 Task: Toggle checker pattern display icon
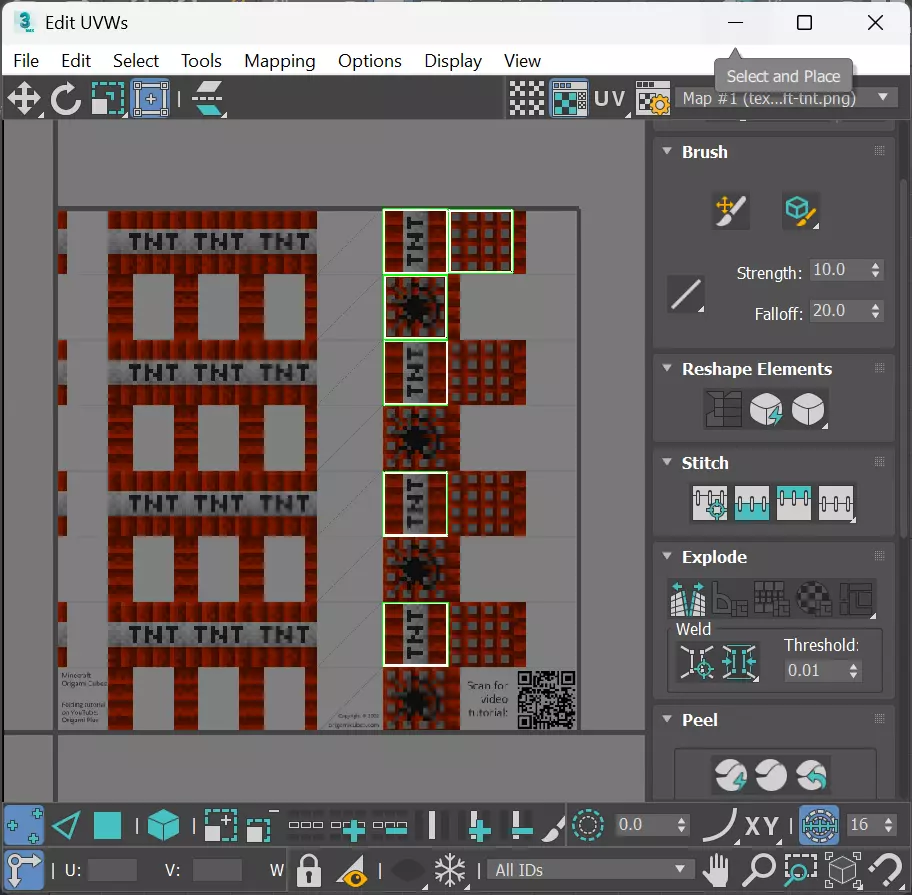coord(527,98)
